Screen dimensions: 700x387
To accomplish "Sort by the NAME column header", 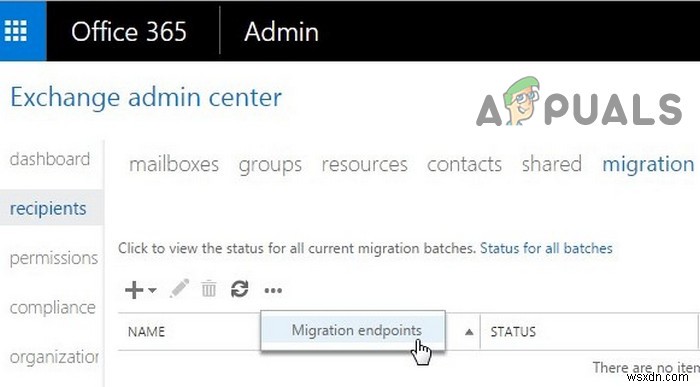I will point(146,332).
